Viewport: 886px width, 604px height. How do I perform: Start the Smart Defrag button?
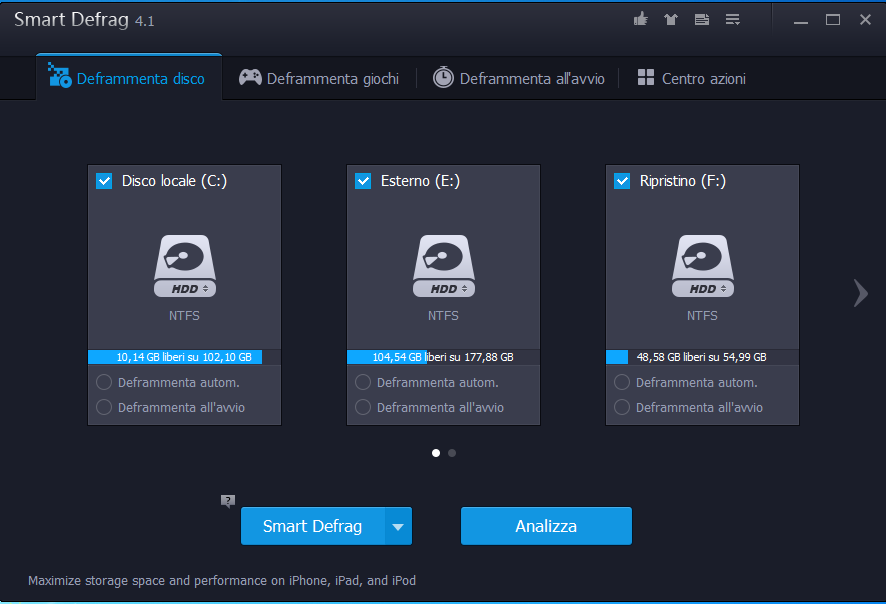tap(313, 526)
